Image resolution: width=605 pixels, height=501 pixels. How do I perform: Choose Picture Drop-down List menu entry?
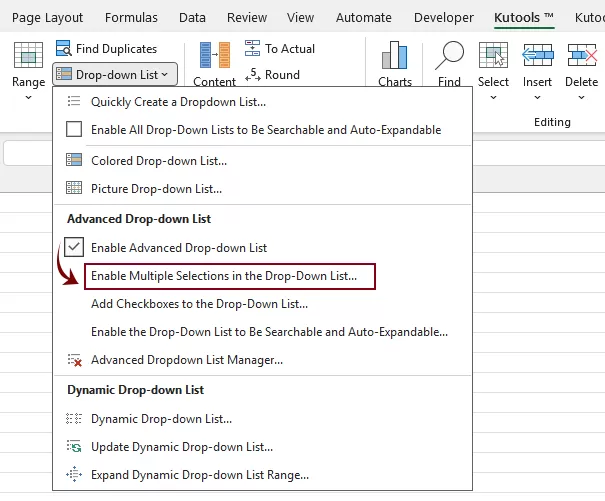pos(262,188)
